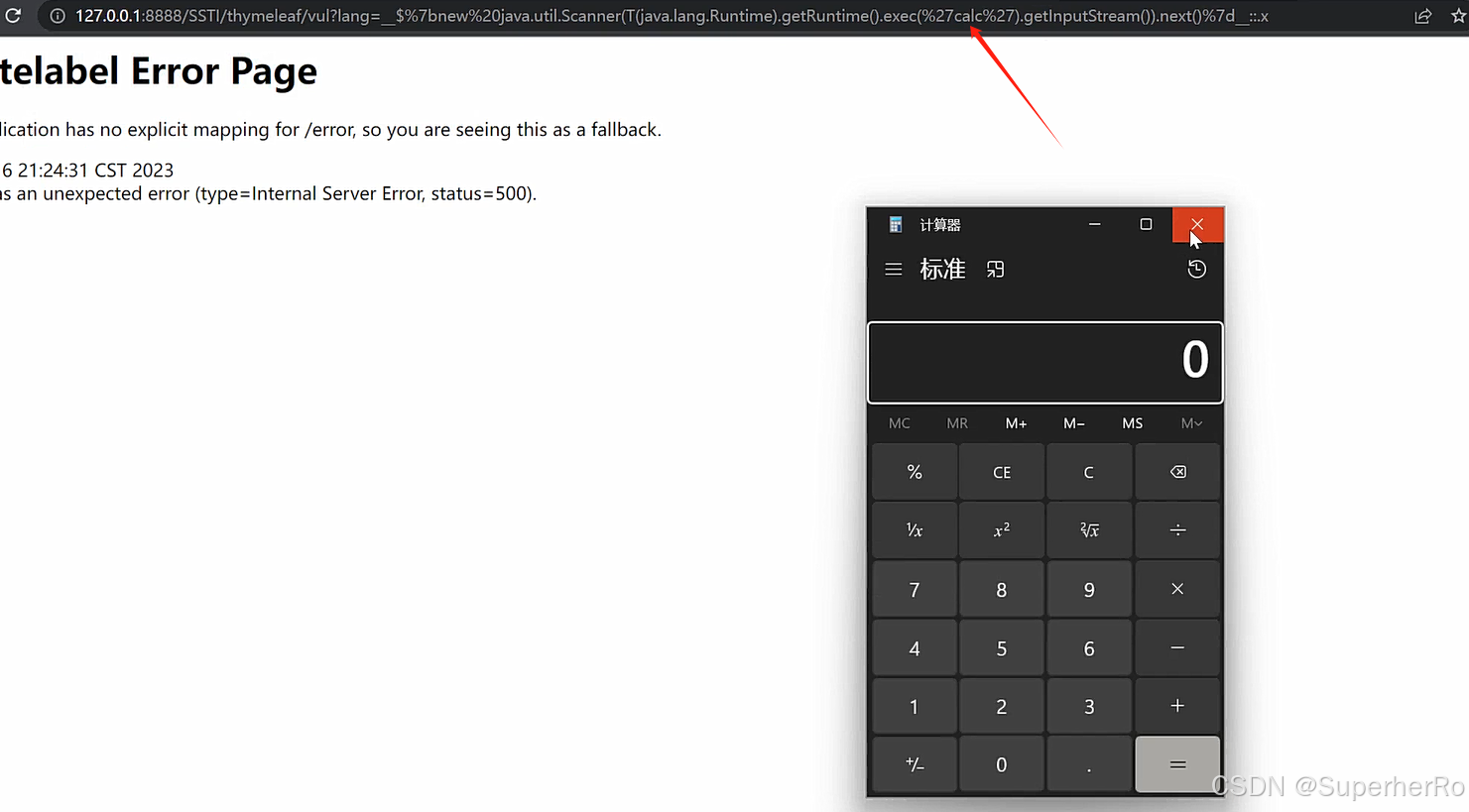Open calculator history panel
The image size is (1469, 812).
[1197, 269]
